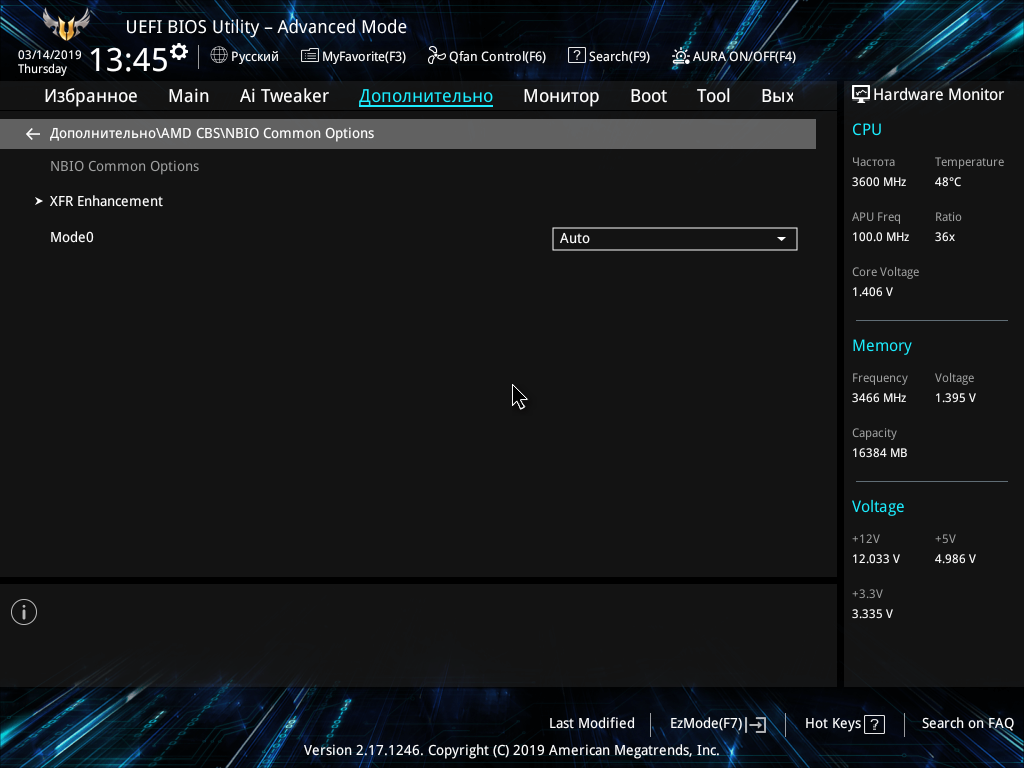Screen dimensions: 1024x768
Task: Click the memory capacity 16384 MB value
Action: point(880,453)
